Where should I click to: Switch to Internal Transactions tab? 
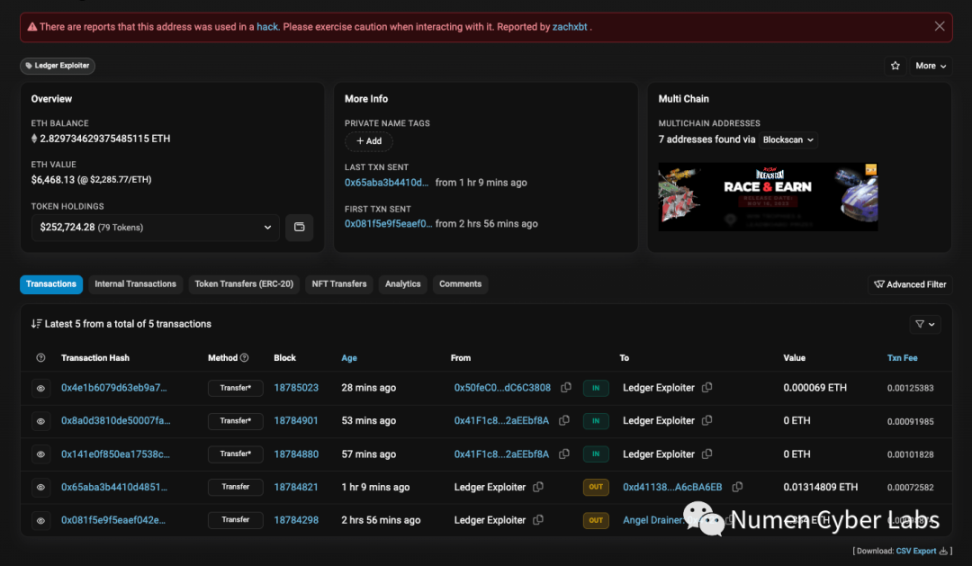(x=135, y=284)
